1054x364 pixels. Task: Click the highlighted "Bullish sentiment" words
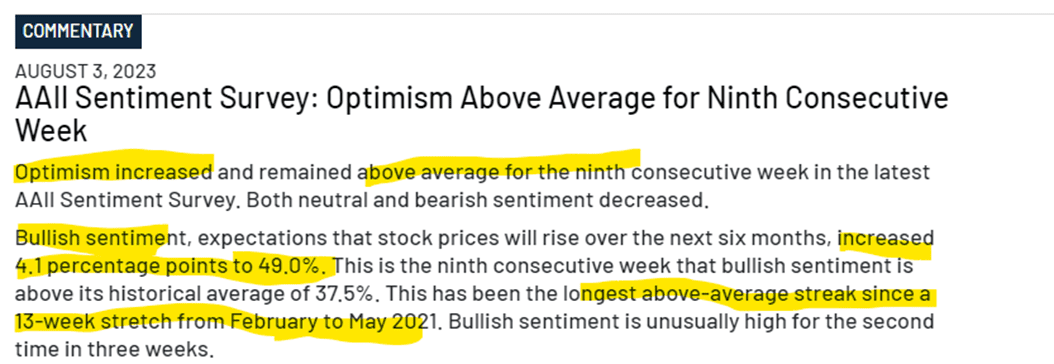click(x=91, y=237)
